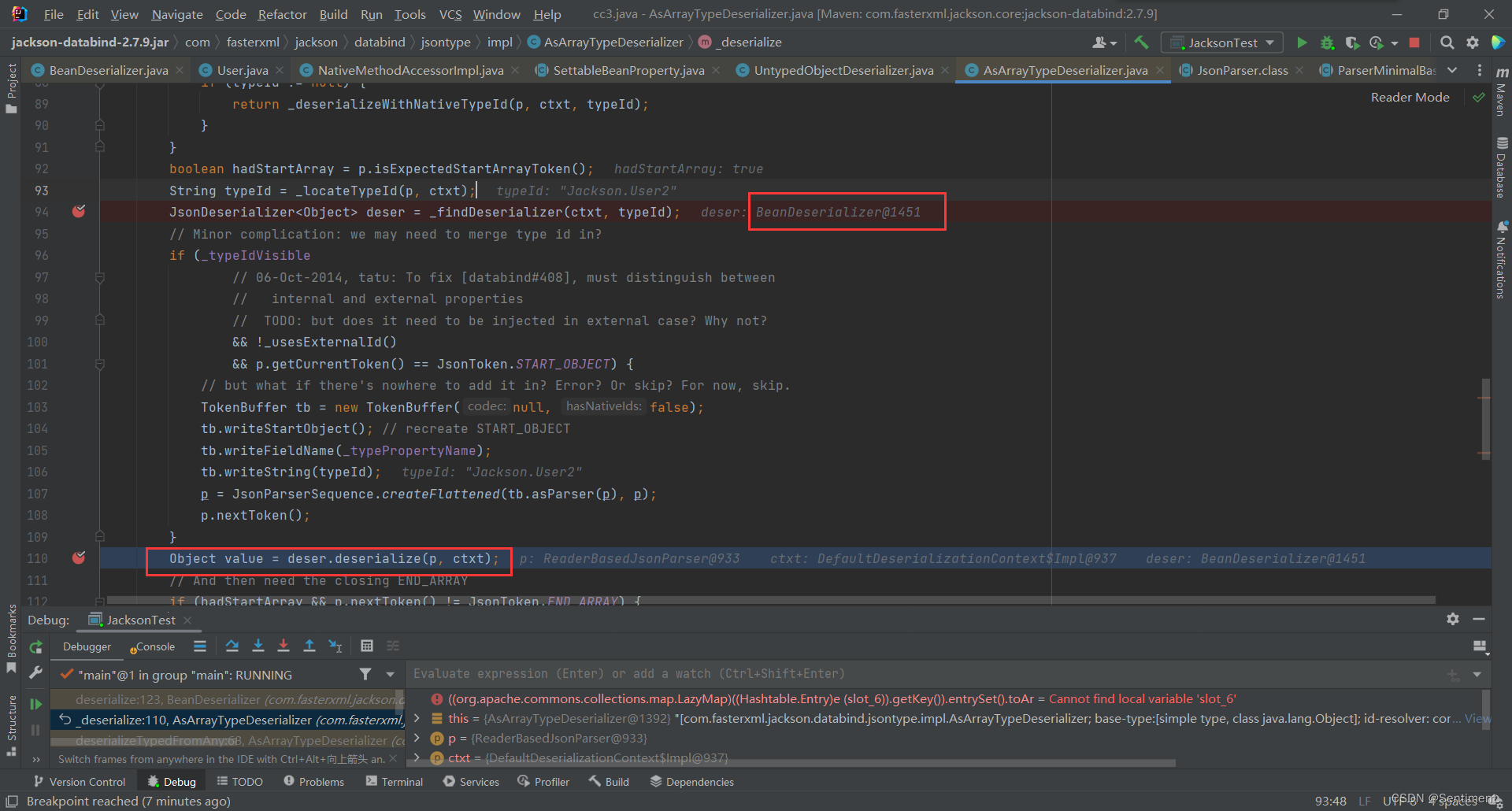The width and height of the screenshot is (1512, 811).
Task: Stop the running process with red square
Action: [1414, 43]
